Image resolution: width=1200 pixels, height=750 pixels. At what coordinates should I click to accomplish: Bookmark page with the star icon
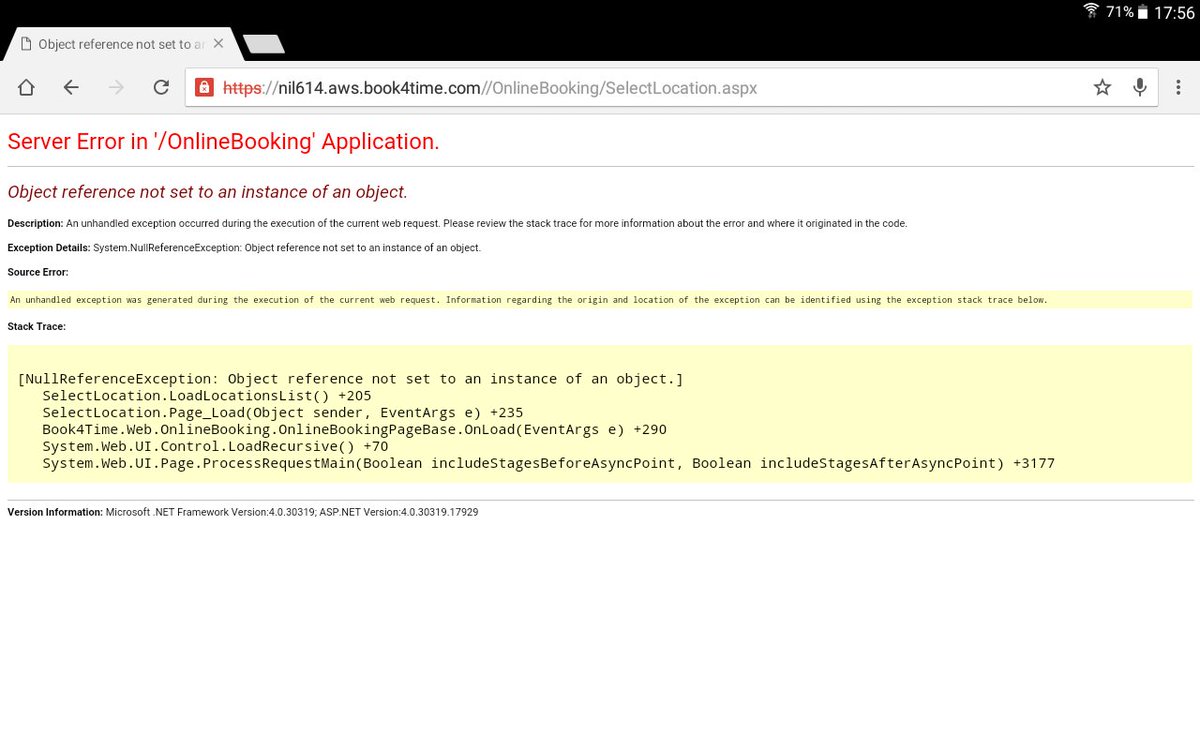coord(1102,88)
